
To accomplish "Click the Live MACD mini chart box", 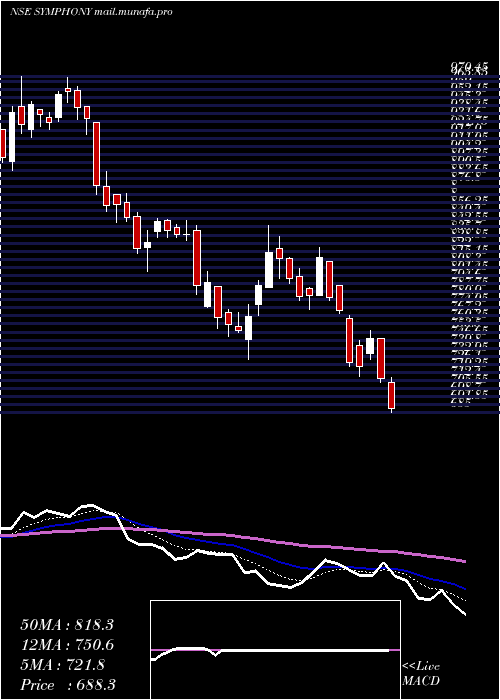I will 275,650.
